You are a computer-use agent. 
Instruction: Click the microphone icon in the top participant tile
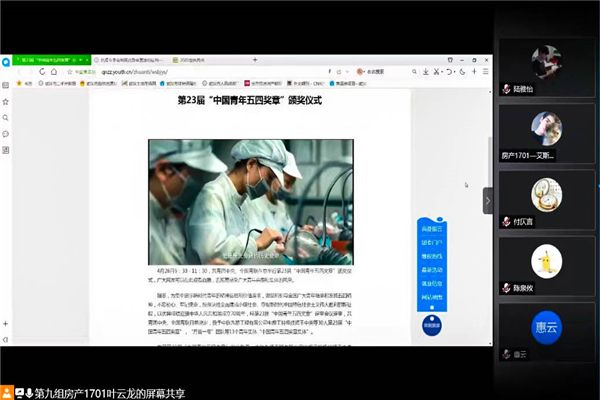point(506,89)
